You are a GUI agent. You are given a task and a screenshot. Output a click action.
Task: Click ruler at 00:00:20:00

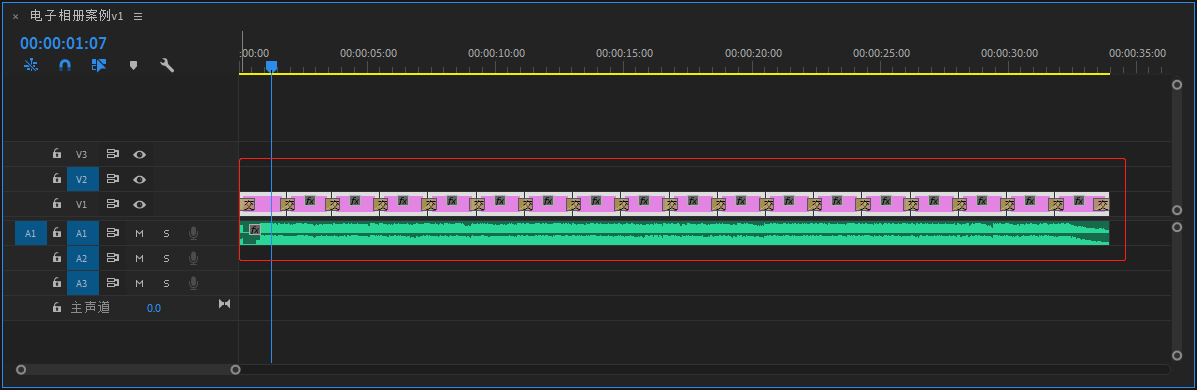(753, 53)
